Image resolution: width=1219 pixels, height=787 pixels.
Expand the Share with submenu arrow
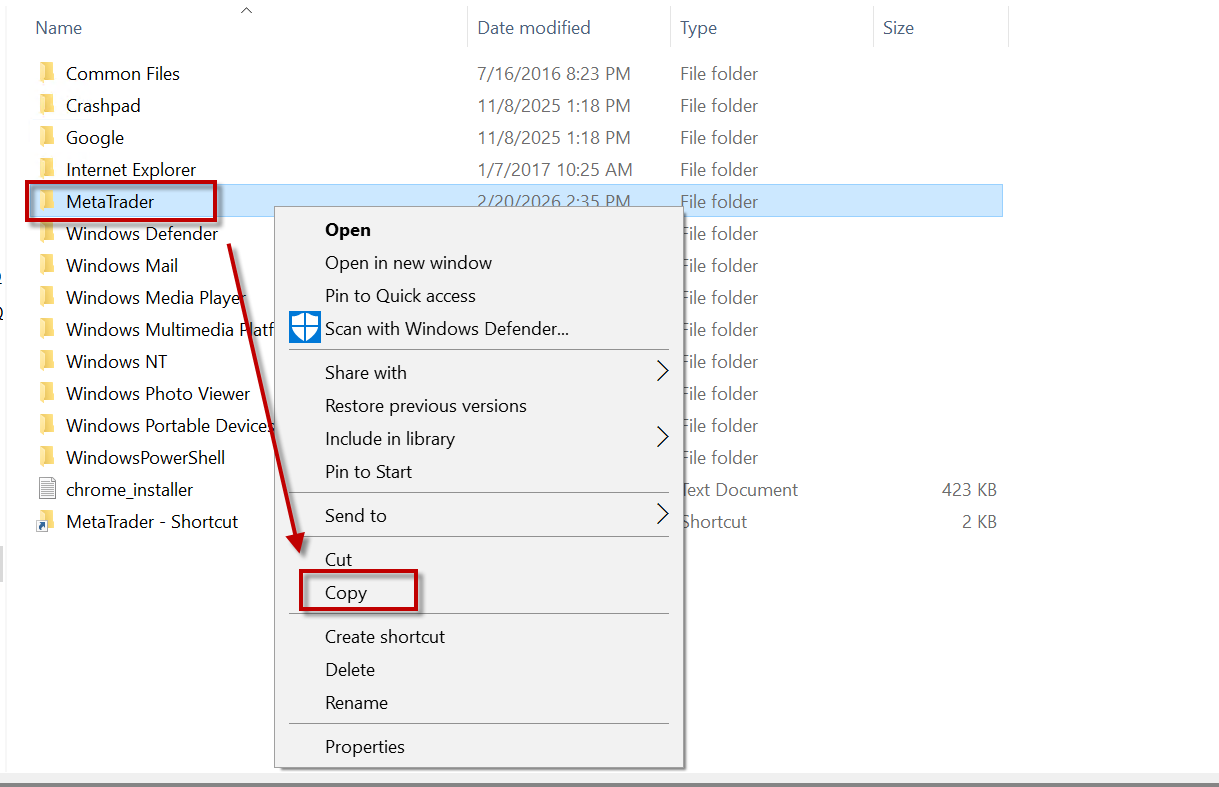coord(661,372)
